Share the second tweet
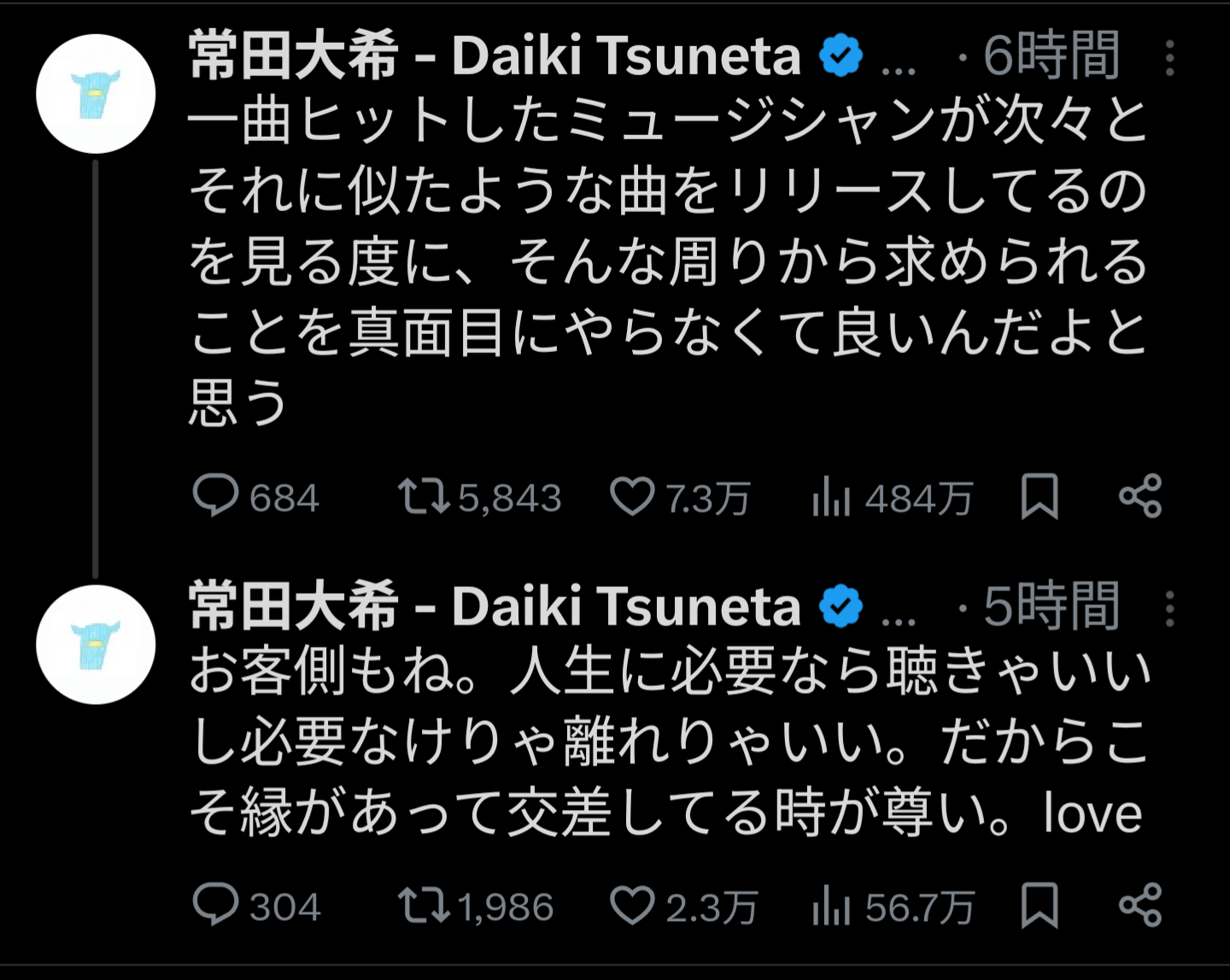The image size is (1230, 980). (1140, 906)
